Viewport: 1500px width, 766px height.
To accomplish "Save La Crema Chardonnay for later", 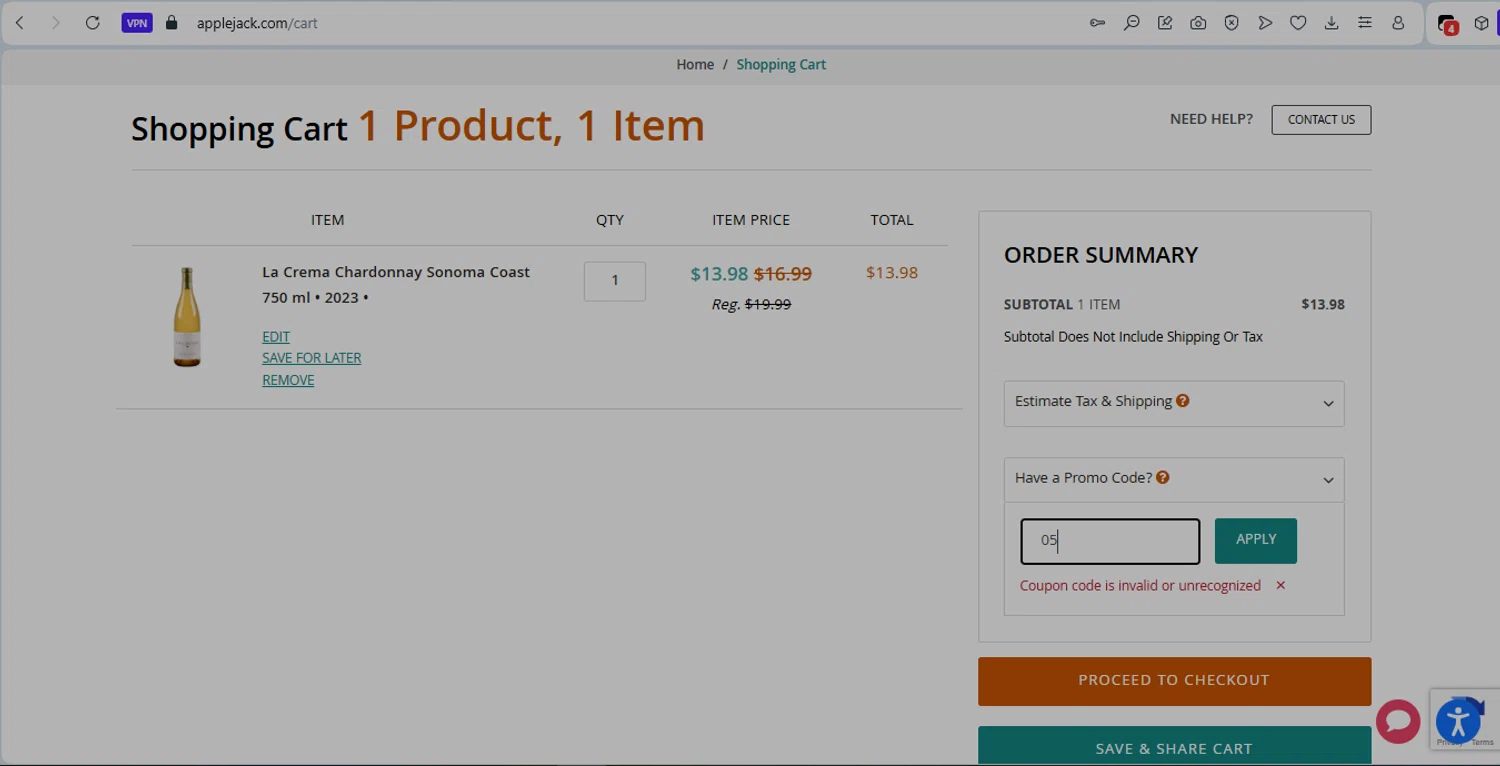I will coord(312,358).
